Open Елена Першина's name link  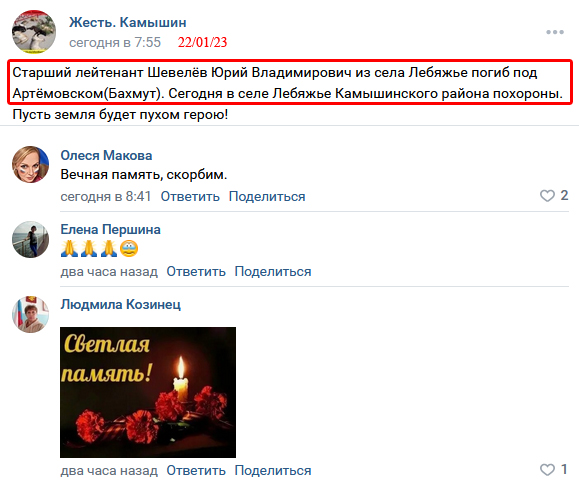(110, 230)
